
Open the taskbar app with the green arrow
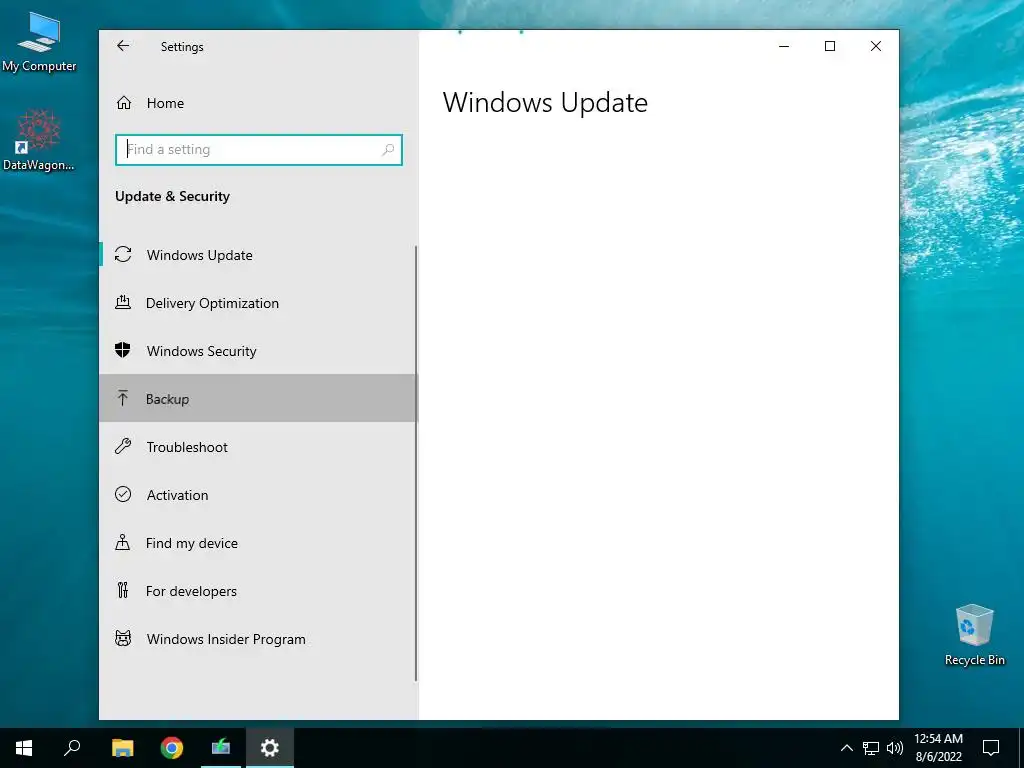point(221,748)
